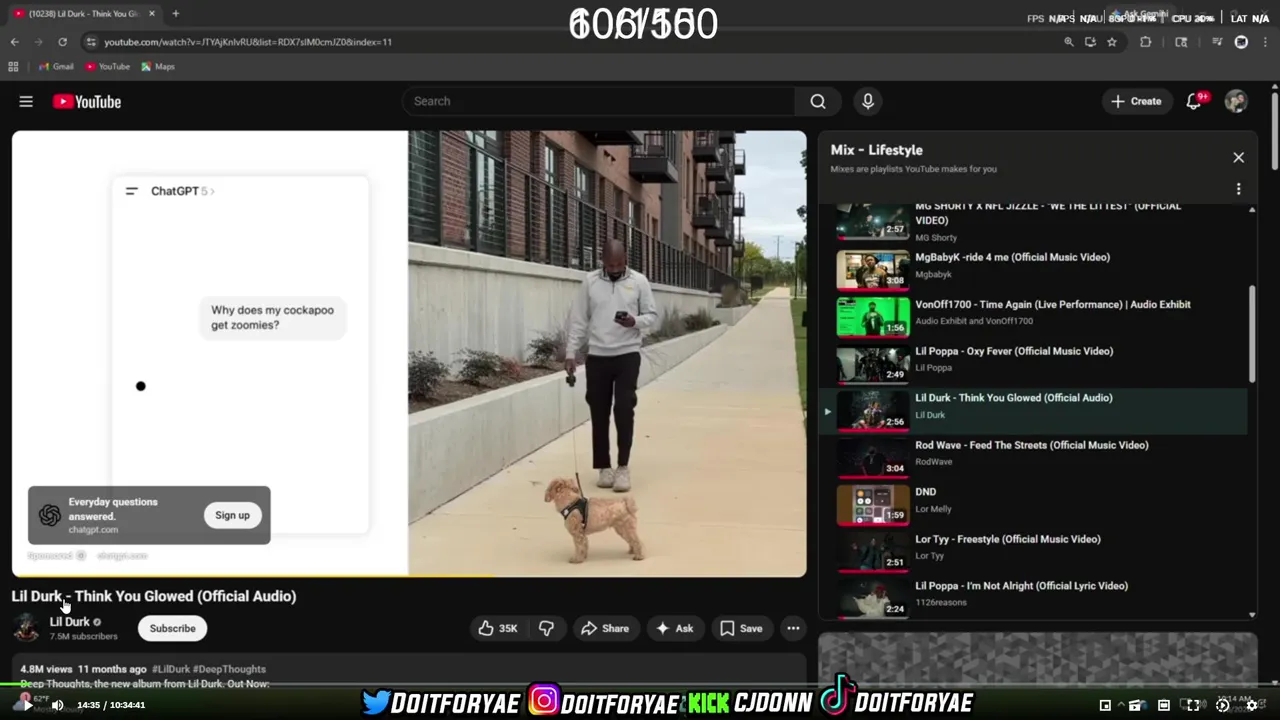Open YouTube bookmark in bookmarks bar
This screenshot has height=720, width=1280.
click(108, 67)
